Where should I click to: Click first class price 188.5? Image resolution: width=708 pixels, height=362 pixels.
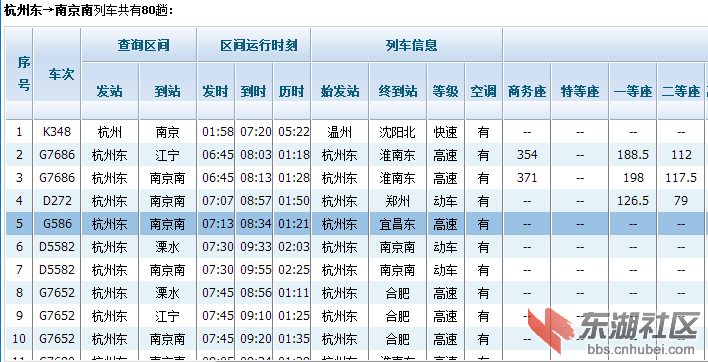[x=633, y=155]
